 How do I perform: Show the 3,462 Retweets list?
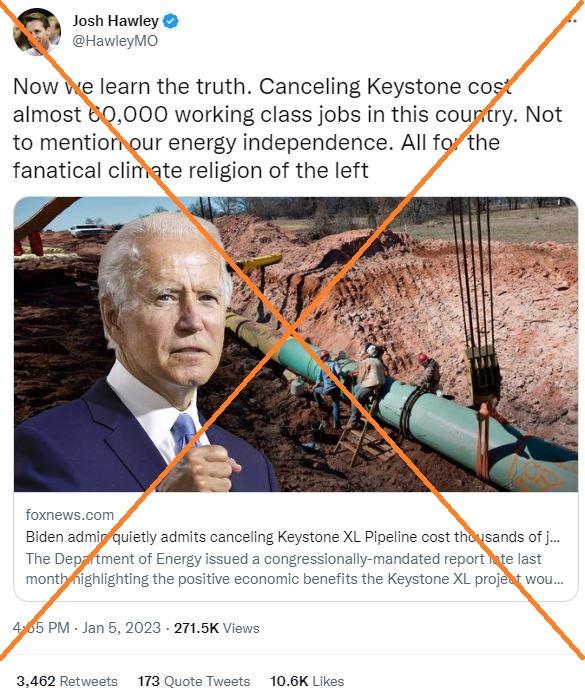[x=67, y=681]
